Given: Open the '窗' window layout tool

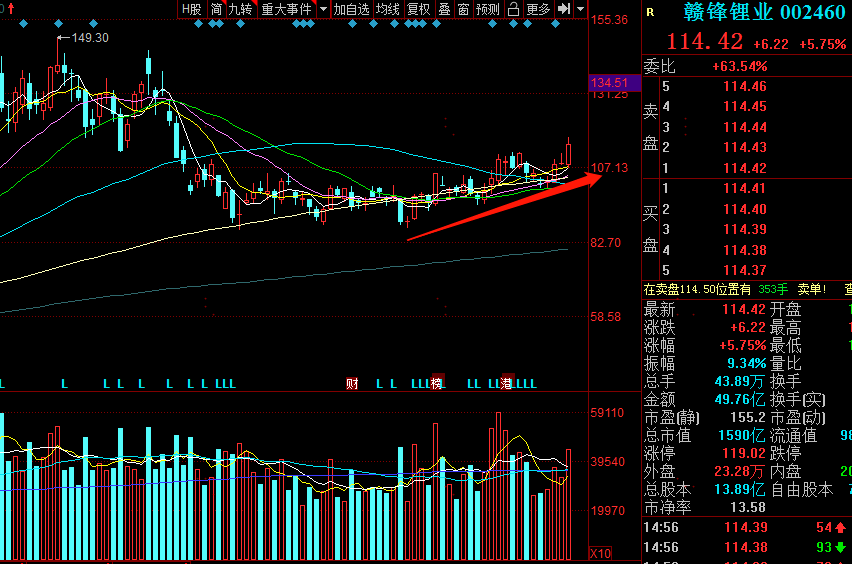Looking at the screenshot, I should (463, 9).
